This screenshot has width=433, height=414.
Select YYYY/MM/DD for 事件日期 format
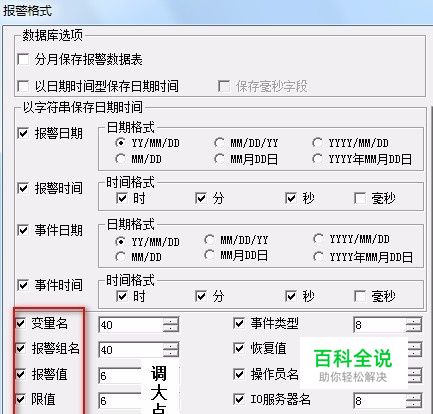click(318, 239)
